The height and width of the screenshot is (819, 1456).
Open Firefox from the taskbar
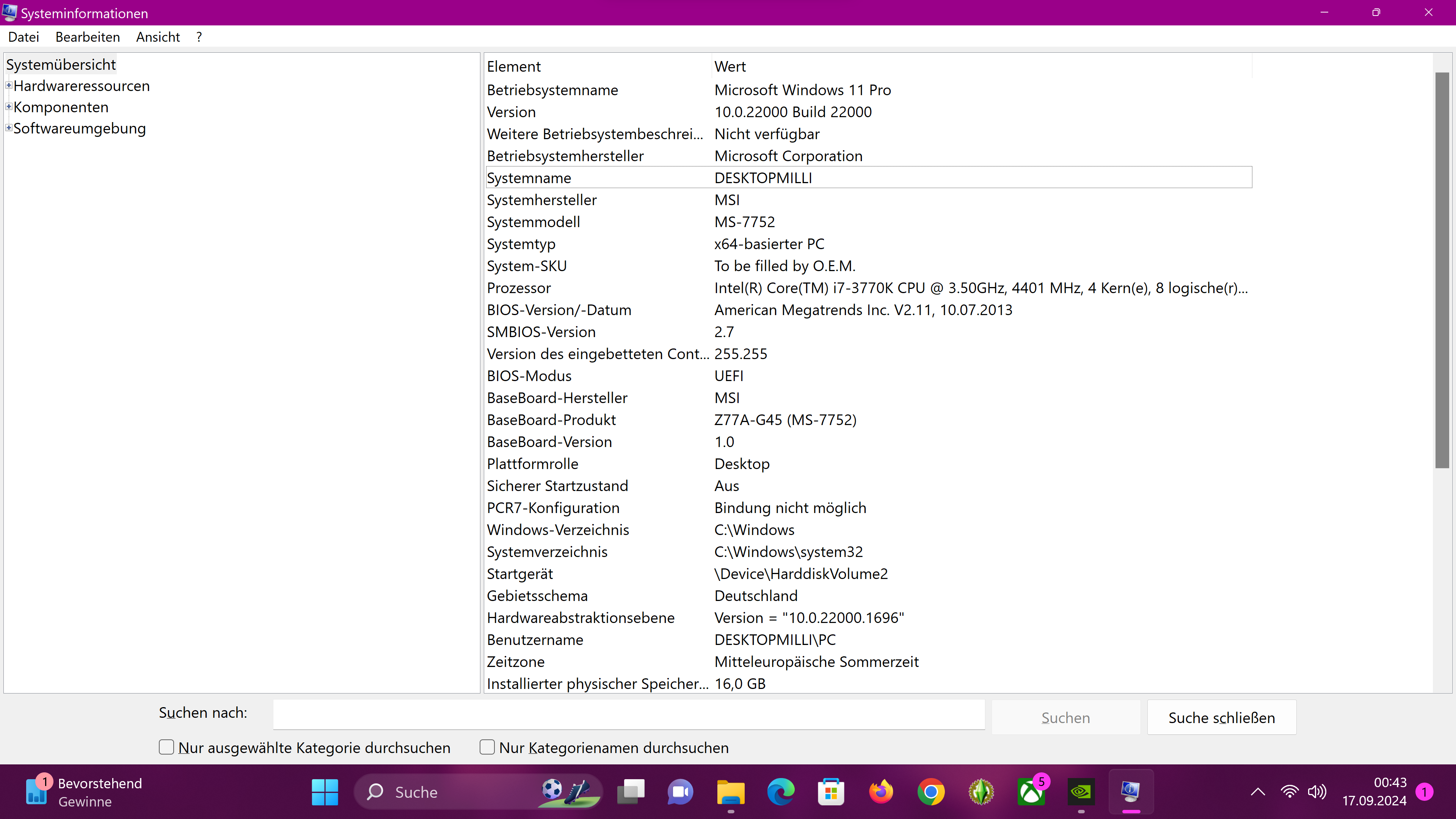pyautogui.click(x=881, y=791)
